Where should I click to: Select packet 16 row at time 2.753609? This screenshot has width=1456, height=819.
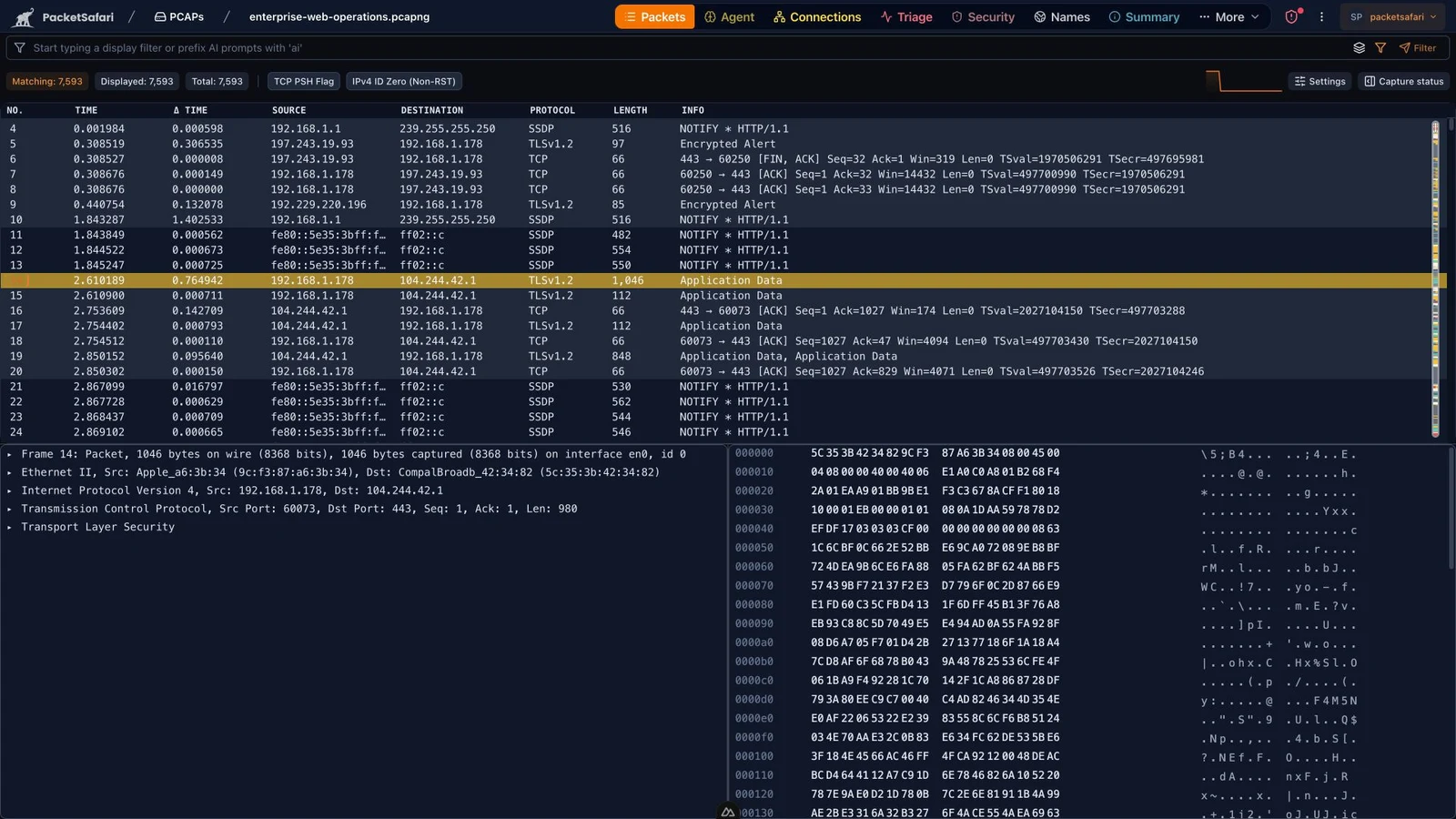point(716,310)
